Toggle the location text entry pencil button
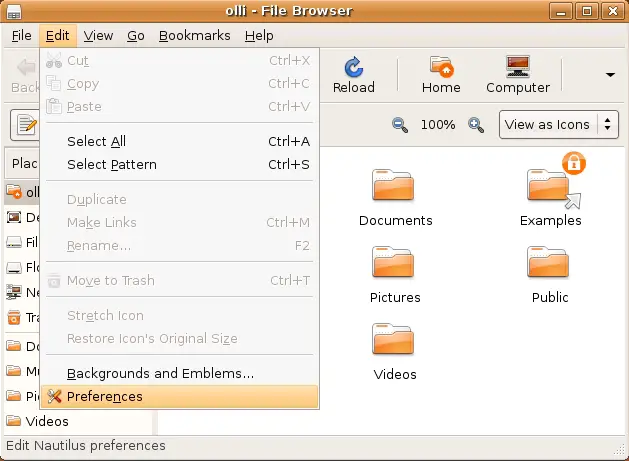This screenshot has width=629, height=461. coord(25,125)
